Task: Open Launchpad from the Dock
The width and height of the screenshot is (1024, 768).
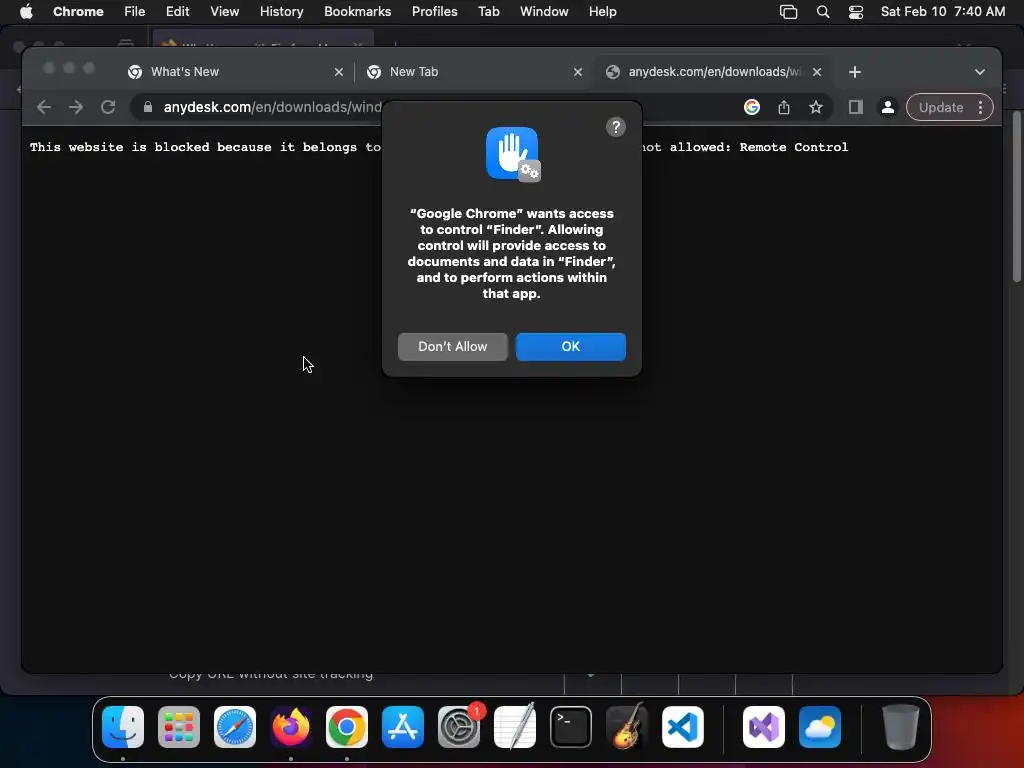Action: pos(179,727)
